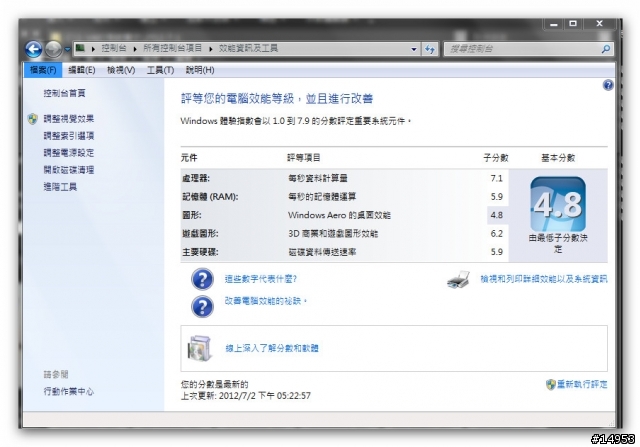640x447 pixels.
Task: Go to 控制台首頁 link
Action: tap(64, 93)
